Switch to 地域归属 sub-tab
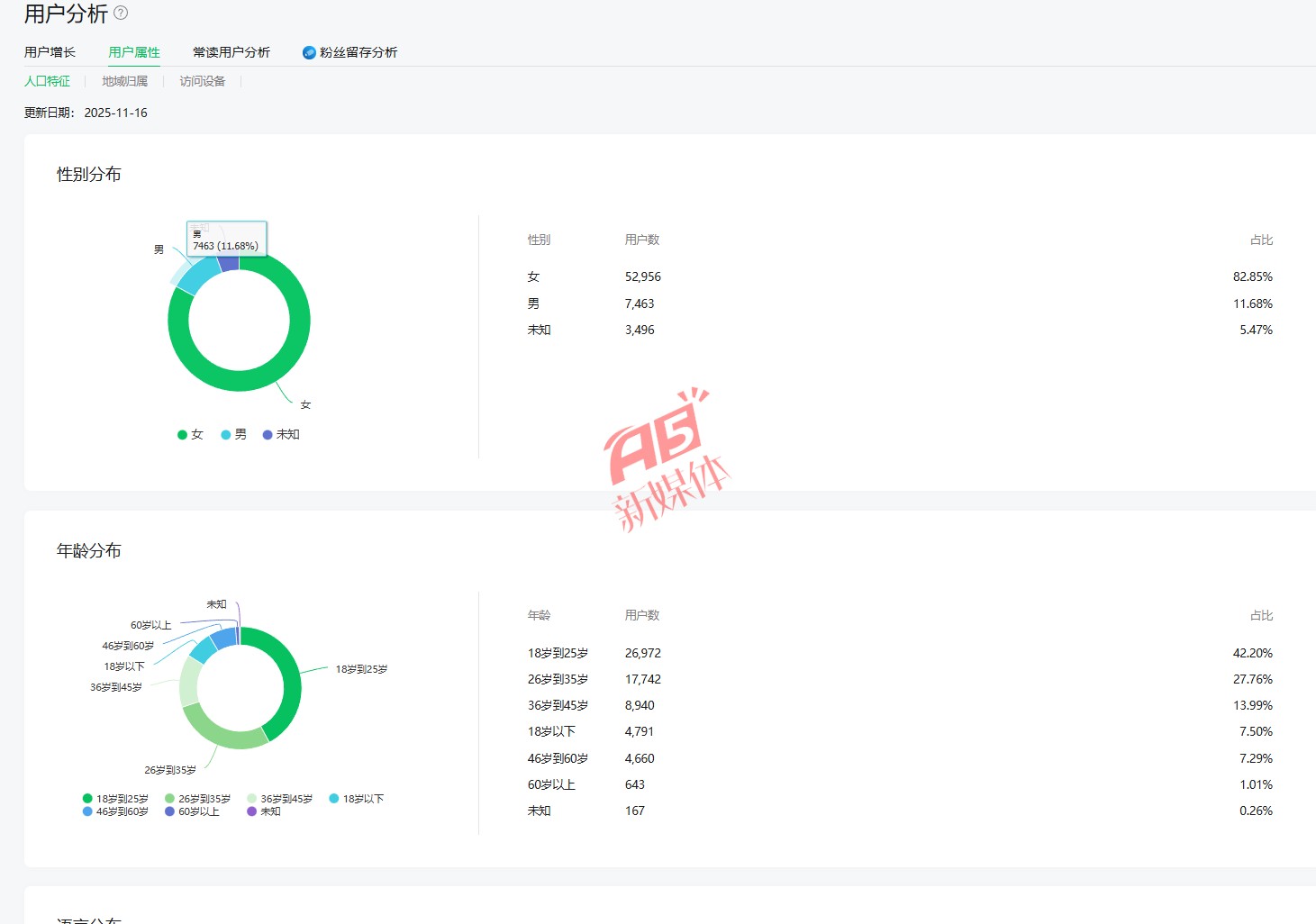The width and height of the screenshot is (1316, 924). click(124, 81)
